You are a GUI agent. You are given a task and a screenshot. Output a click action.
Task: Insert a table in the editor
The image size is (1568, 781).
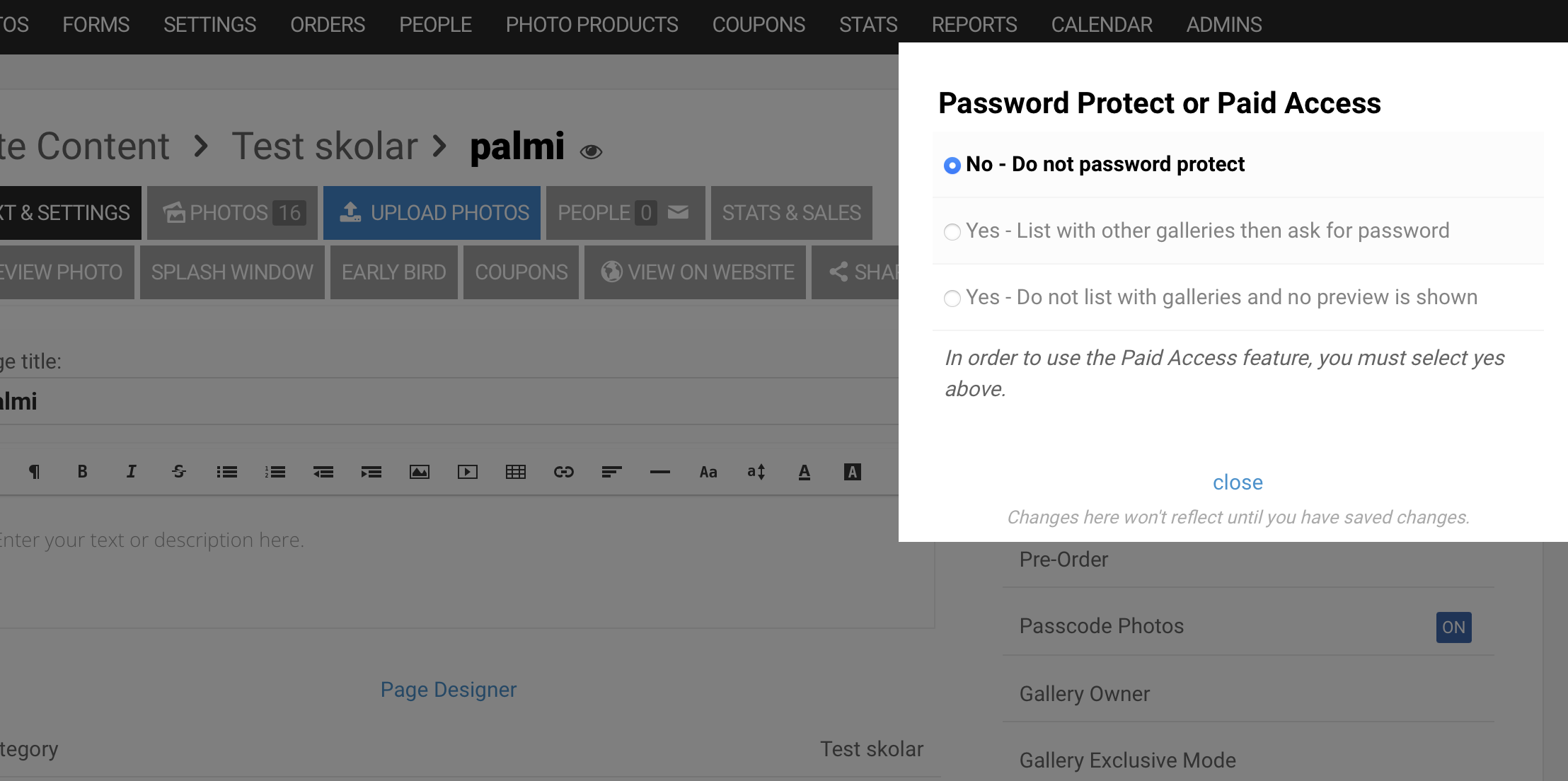[x=516, y=472]
